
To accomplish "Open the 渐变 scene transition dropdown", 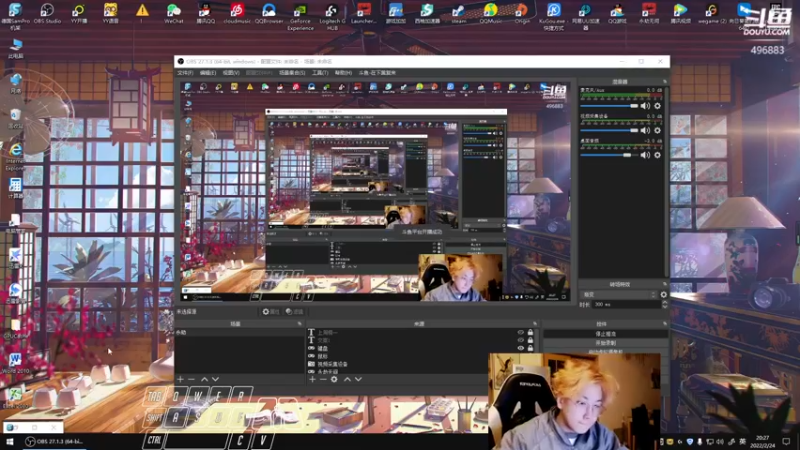I will 619,294.
